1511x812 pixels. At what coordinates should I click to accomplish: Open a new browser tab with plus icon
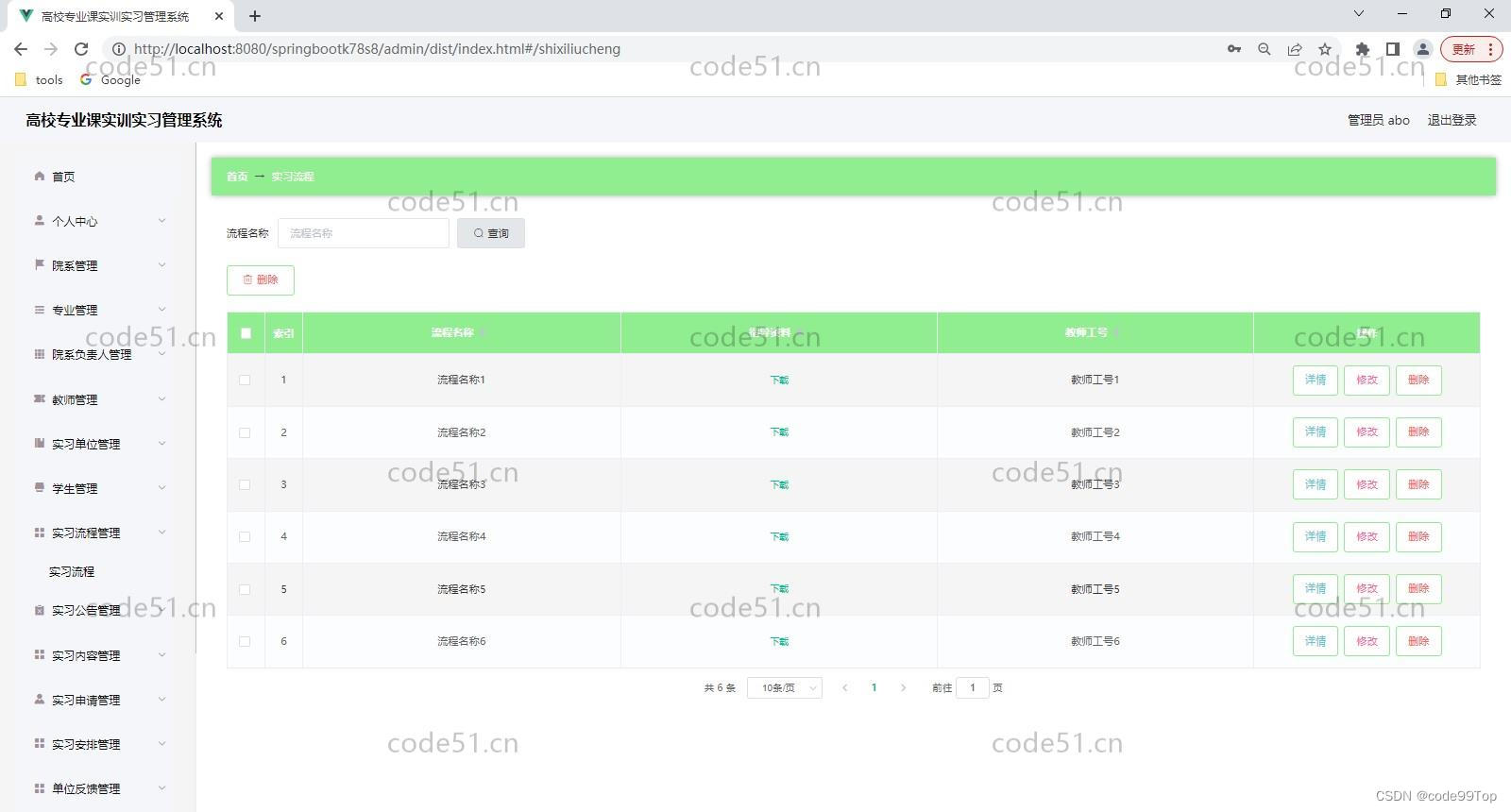[x=255, y=16]
